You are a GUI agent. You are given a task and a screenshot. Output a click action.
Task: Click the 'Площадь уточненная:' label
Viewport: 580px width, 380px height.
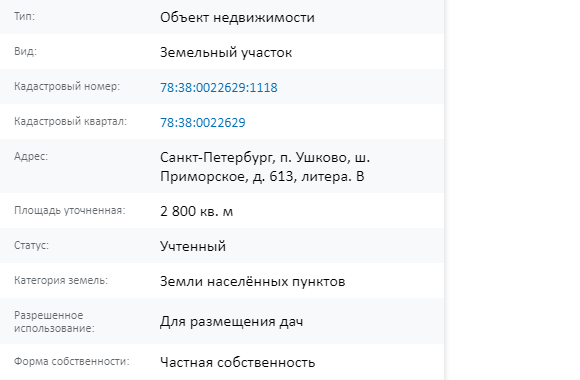(70, 210)
